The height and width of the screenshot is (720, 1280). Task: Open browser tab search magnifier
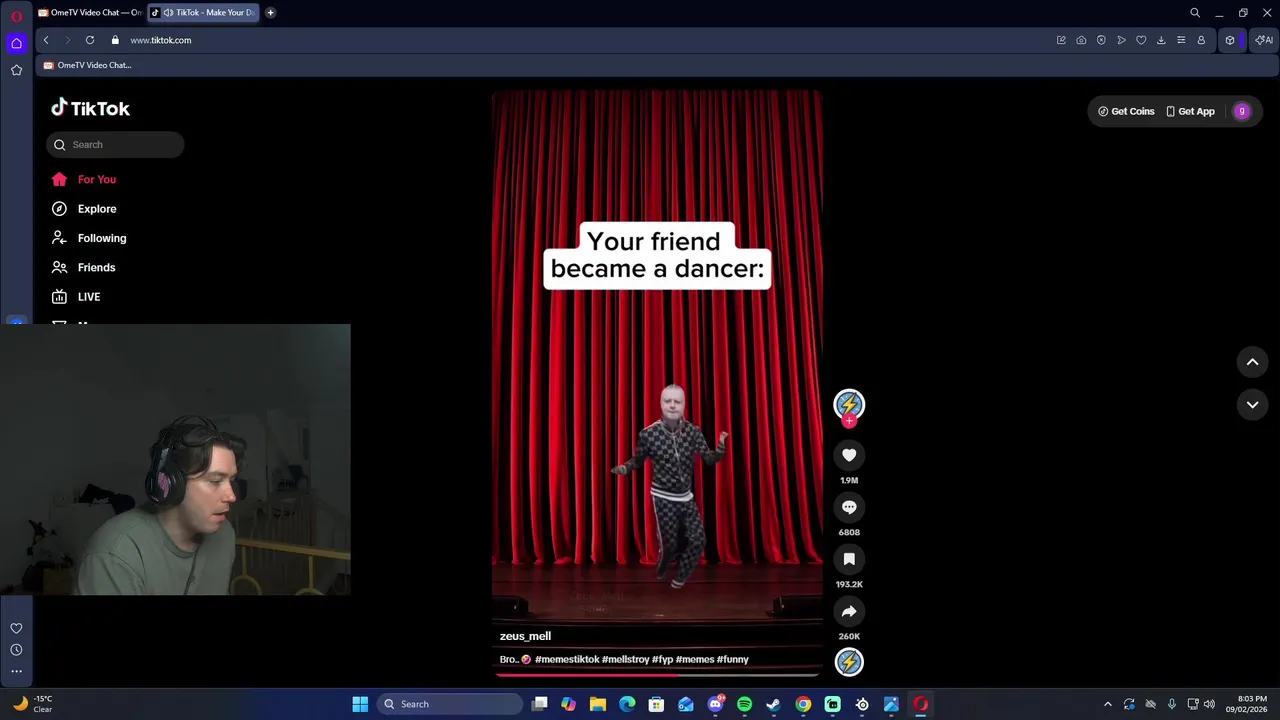[x=1195, y=13]
